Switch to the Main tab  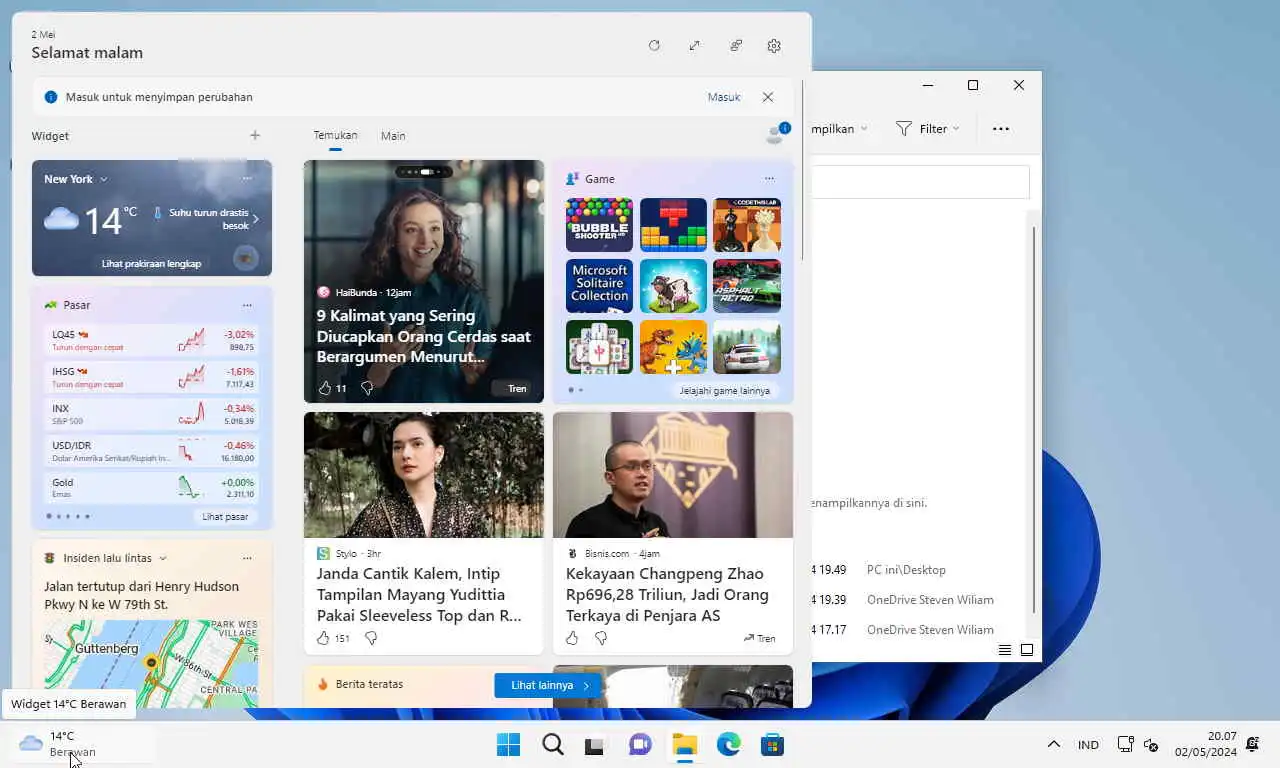pos(393,136)
